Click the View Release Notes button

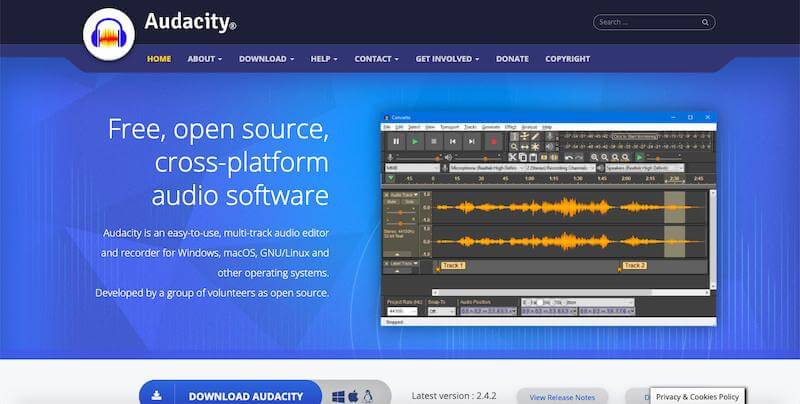[562, 397]
